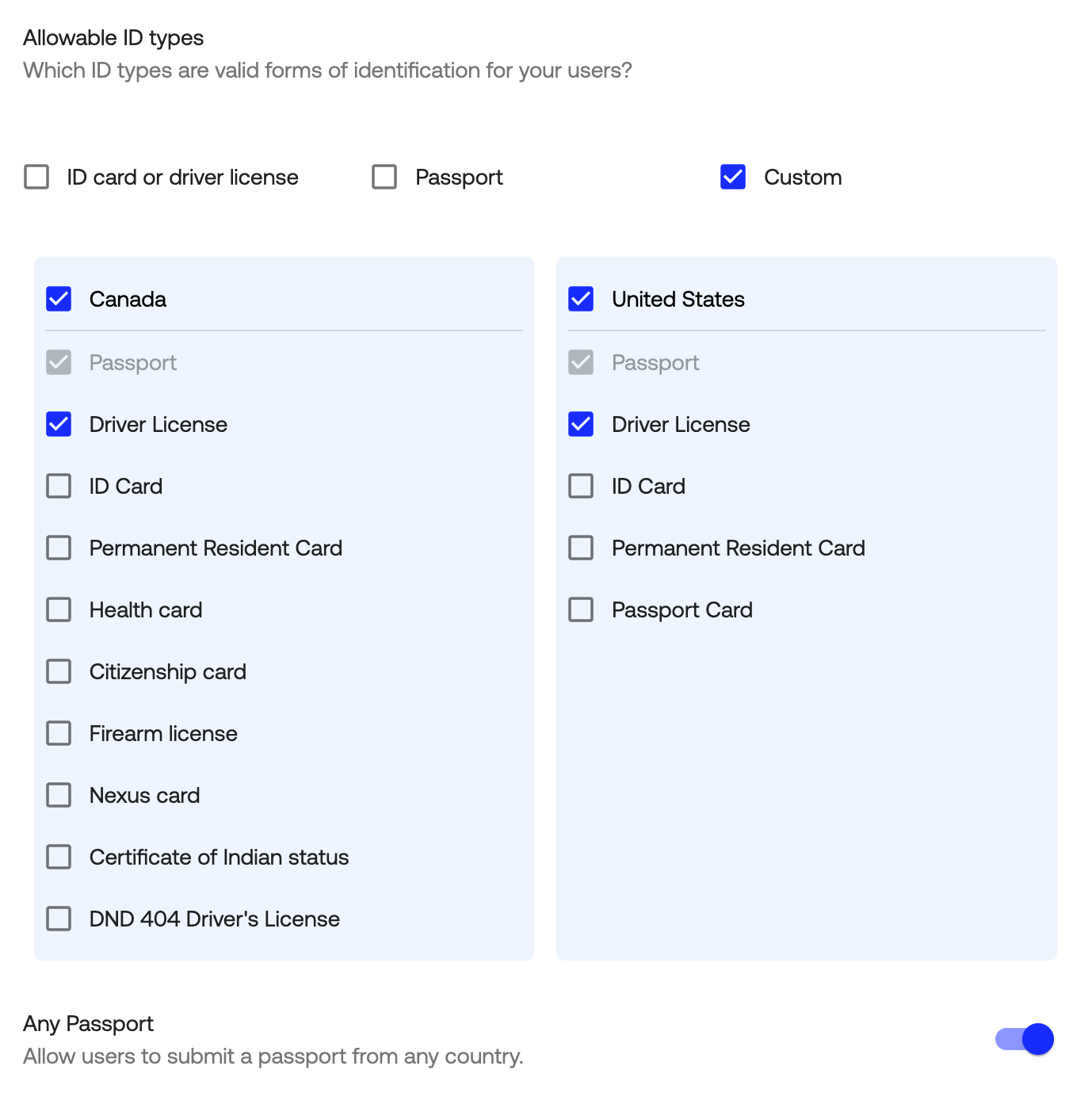Viewport: 1092px width, 1108px height.
Task: Click the disabled Passport checkbox under Canada
Action: coord(59,362)
